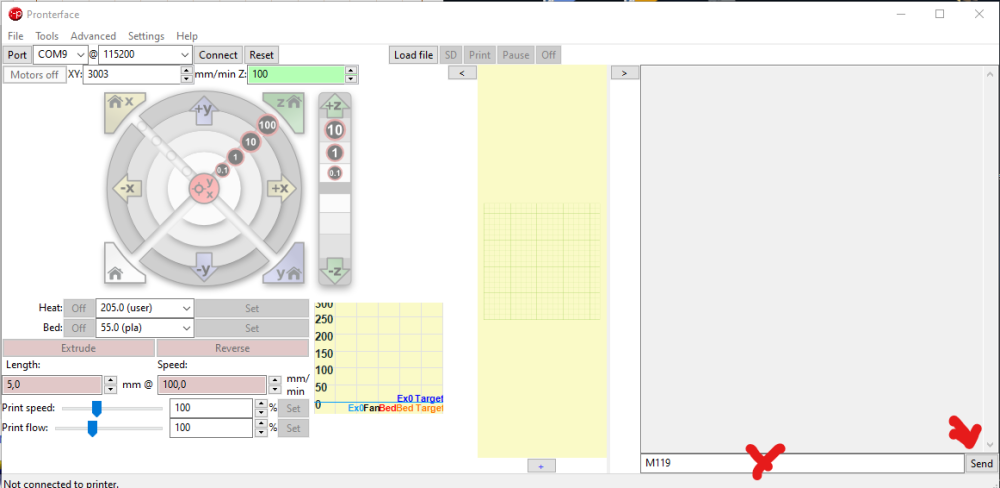Click the Print flow slider handle
Screen dimensions: 1000x488
tap(92, 428)
